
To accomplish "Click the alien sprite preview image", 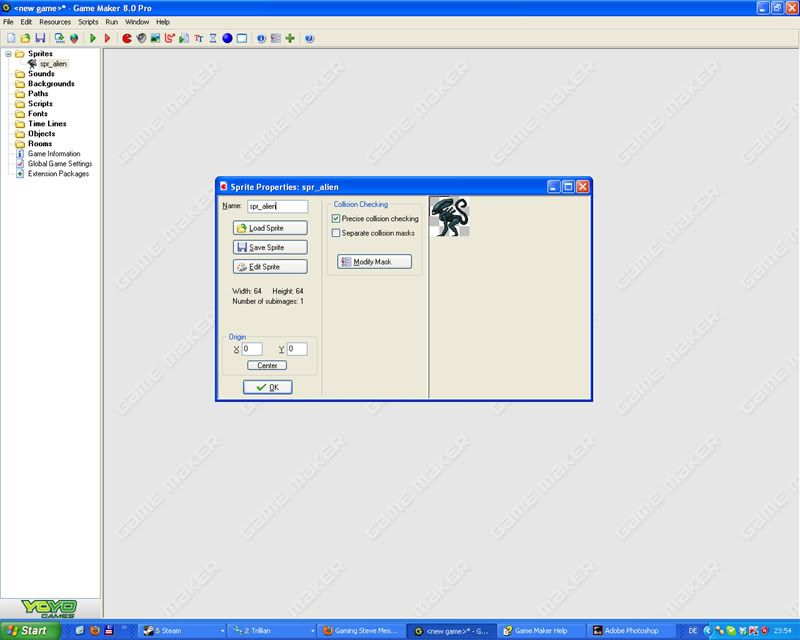I will pos(450,217).
